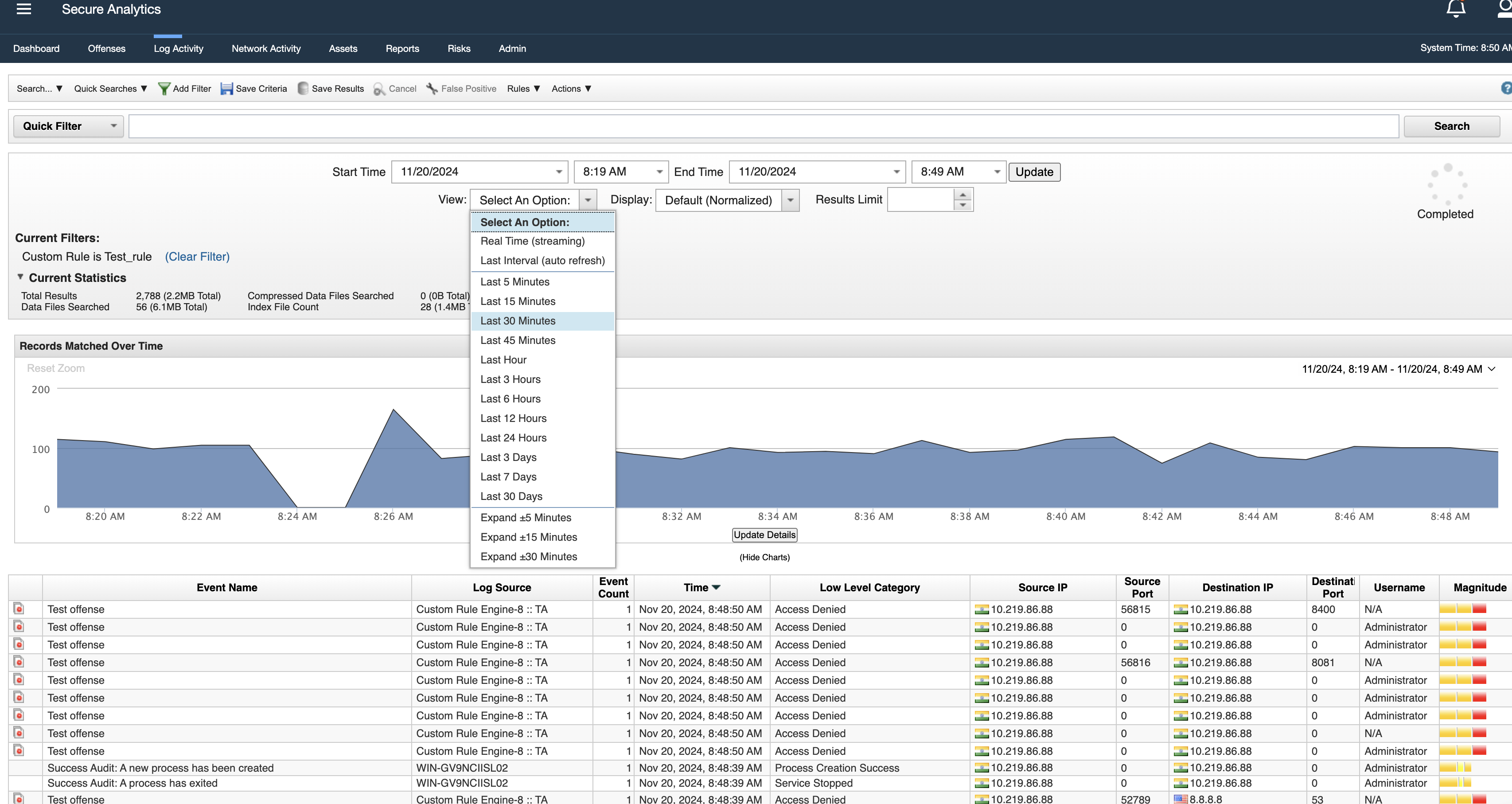This screenshot has height=804, width=1512.
Task: Click the Save Criteria floppy icon
Action: 226,89
